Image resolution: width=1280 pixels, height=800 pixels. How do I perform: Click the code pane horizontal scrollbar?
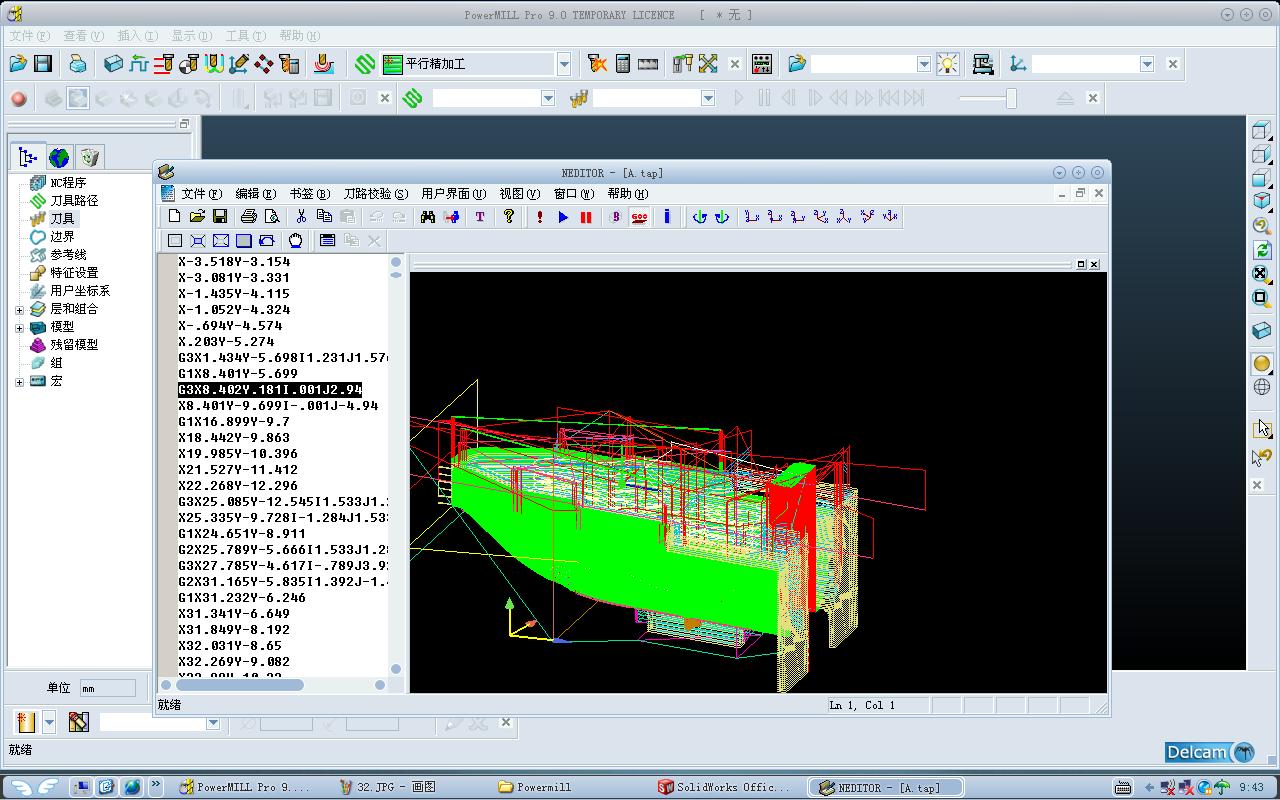click(x=273, y=685)
